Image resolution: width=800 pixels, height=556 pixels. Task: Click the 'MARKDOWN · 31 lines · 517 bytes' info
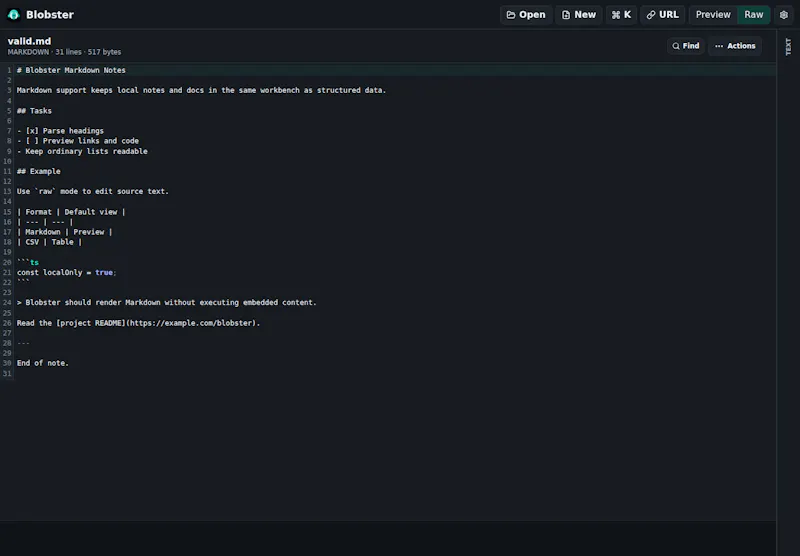click(x=64, y=52)
